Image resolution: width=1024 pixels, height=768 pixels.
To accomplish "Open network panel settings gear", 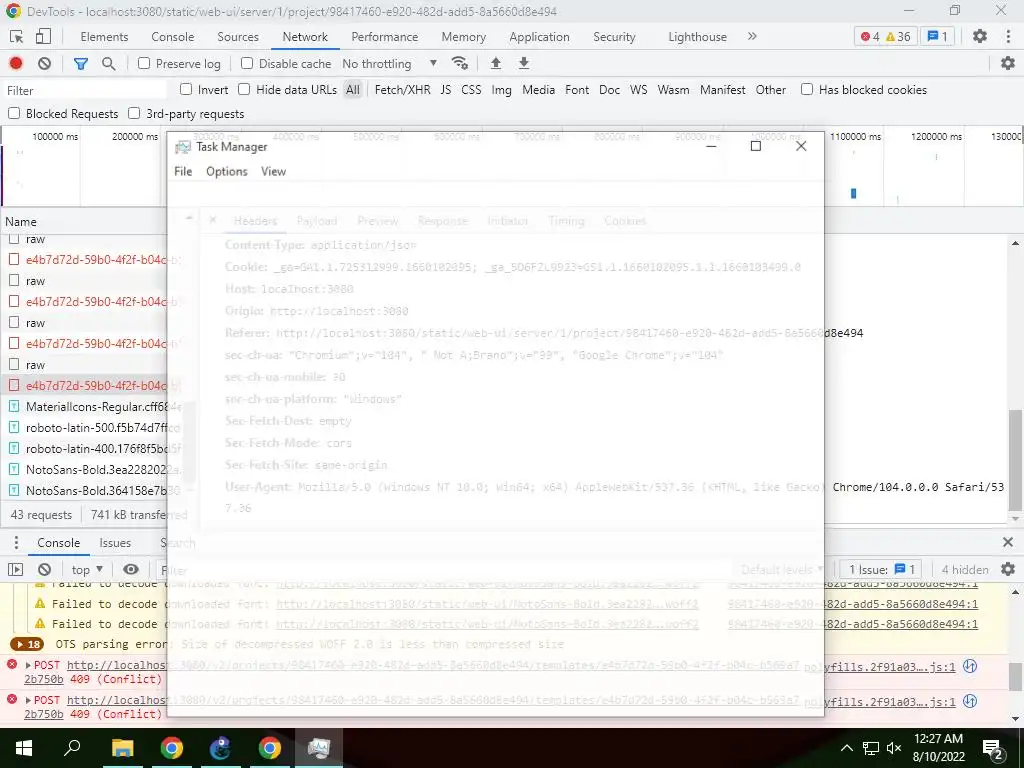I will pyautogui.click(x=1008, y=63).
